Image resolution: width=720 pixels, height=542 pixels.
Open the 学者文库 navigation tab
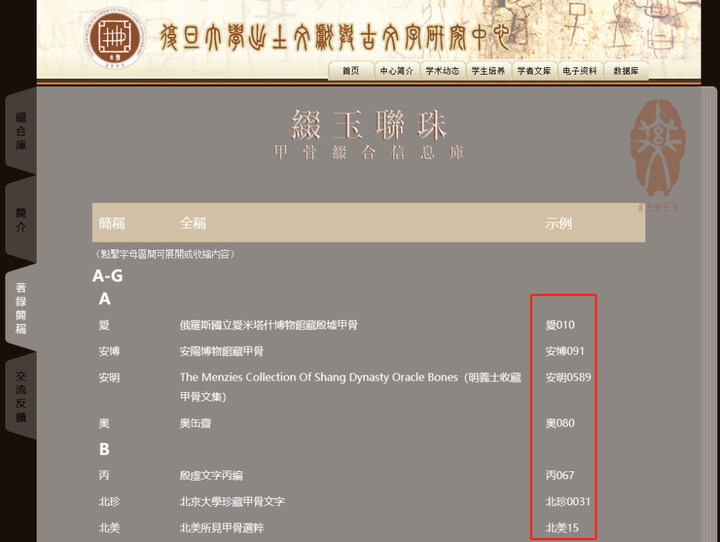534,71
